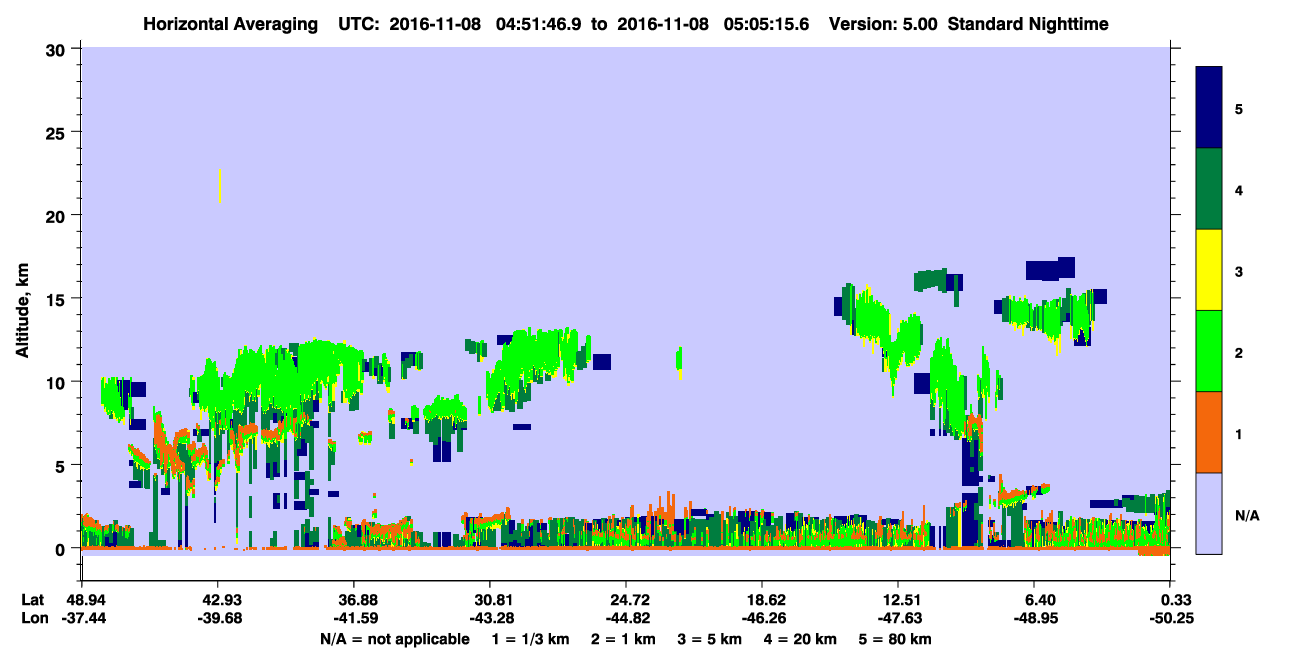Click the end time '05:05:15.6'
This screenshot has height=667, width=1300.
point(767,23)
